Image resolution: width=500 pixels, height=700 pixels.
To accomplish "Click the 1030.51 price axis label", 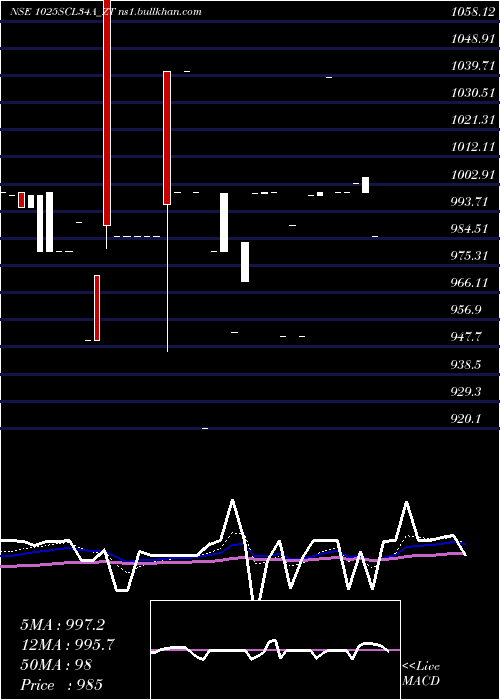I will [473, 93].
